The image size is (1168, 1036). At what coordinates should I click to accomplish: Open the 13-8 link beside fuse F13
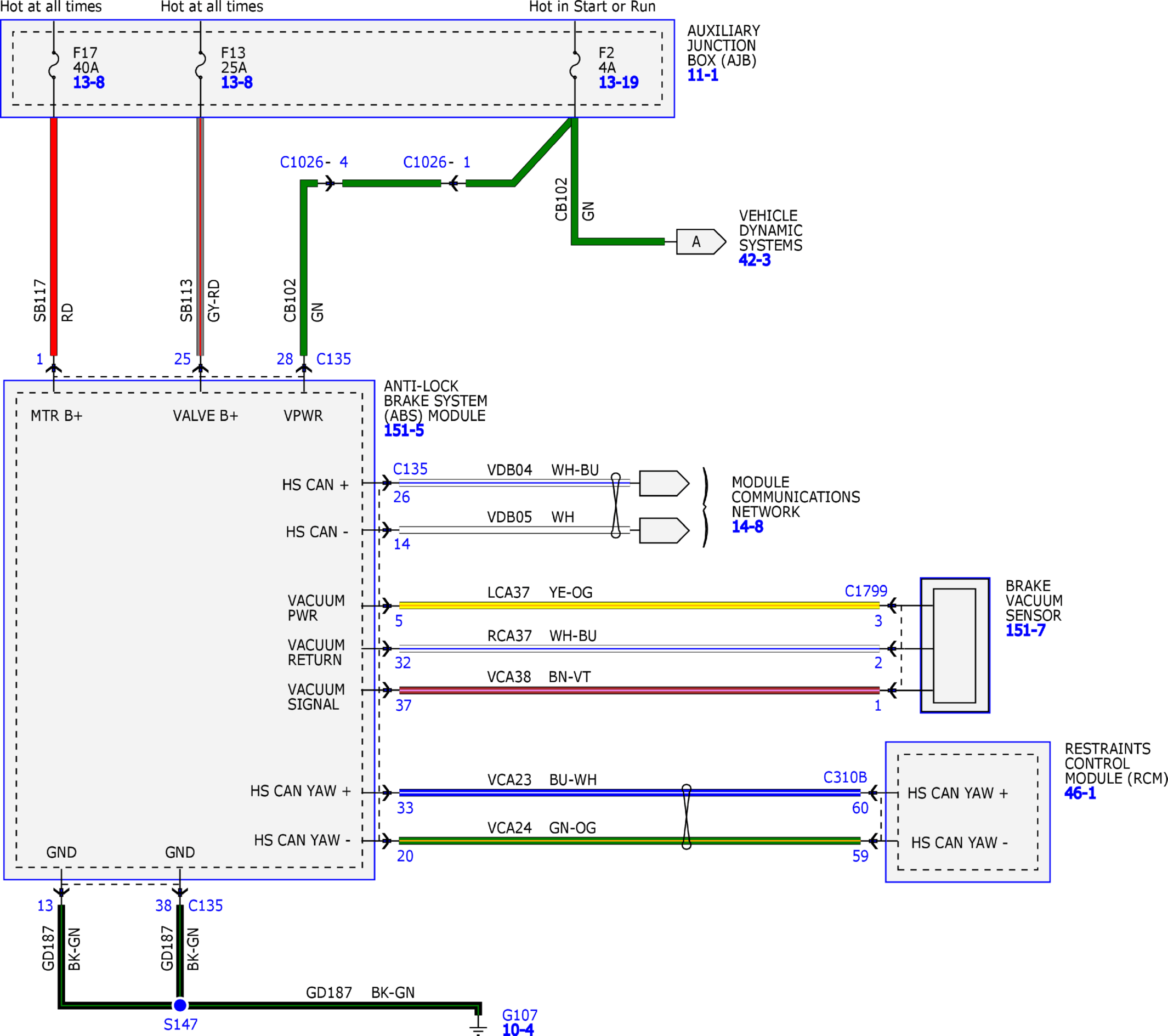[236, 82]
